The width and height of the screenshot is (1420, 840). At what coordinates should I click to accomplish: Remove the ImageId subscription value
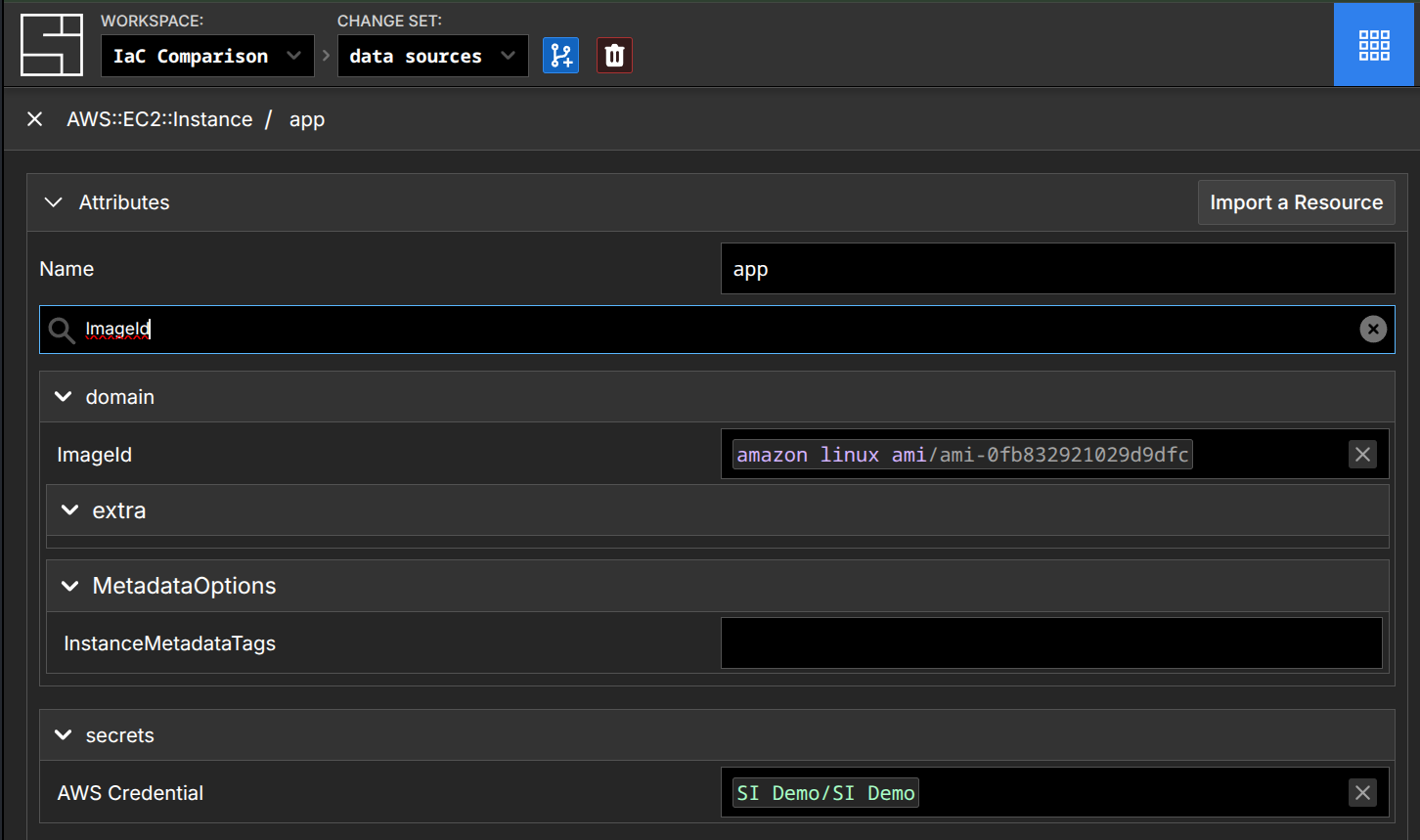pos(1361,455)
